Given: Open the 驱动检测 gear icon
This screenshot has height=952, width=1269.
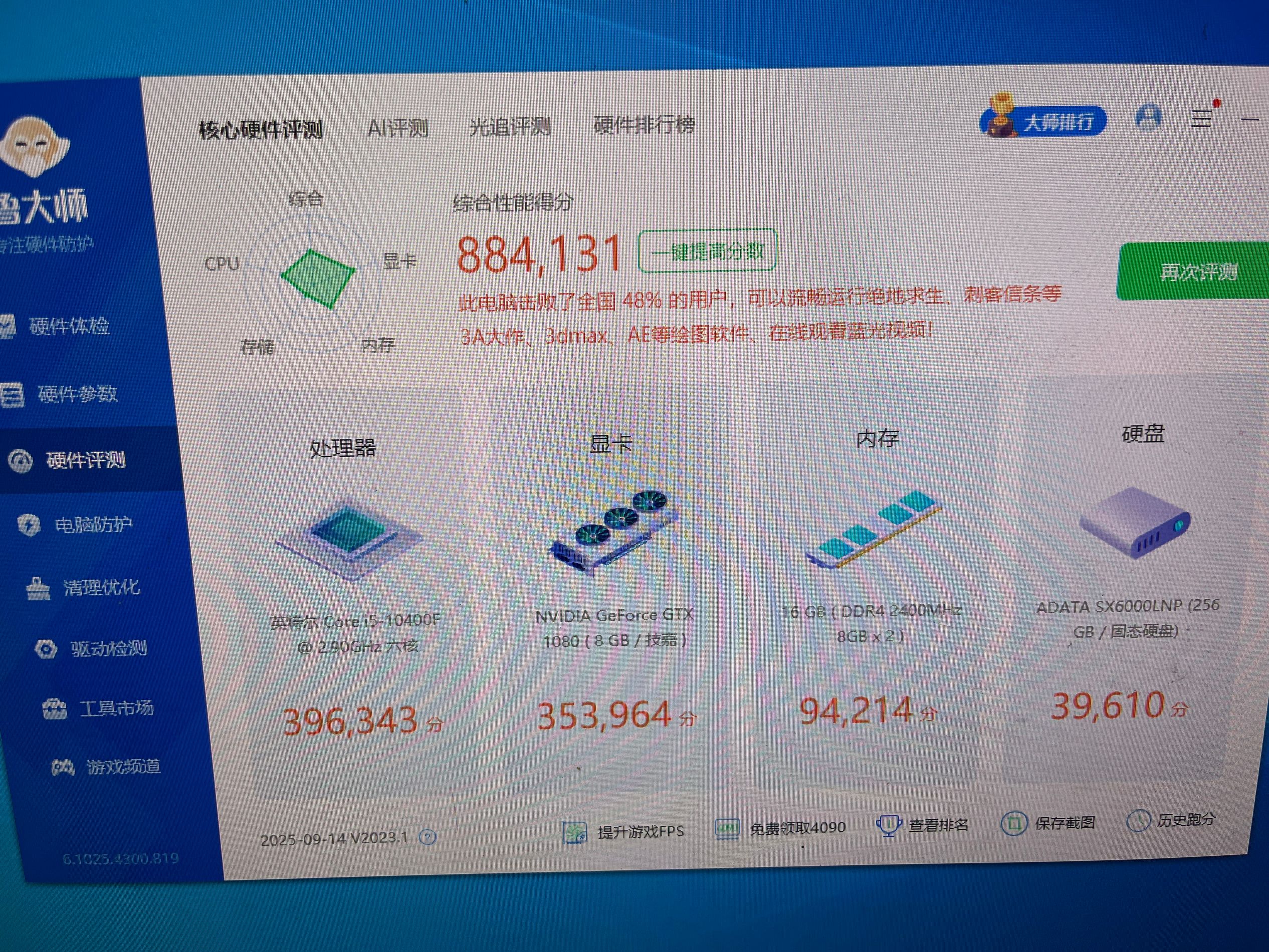Looking at the screenshot, I should (x=46, y=649).
